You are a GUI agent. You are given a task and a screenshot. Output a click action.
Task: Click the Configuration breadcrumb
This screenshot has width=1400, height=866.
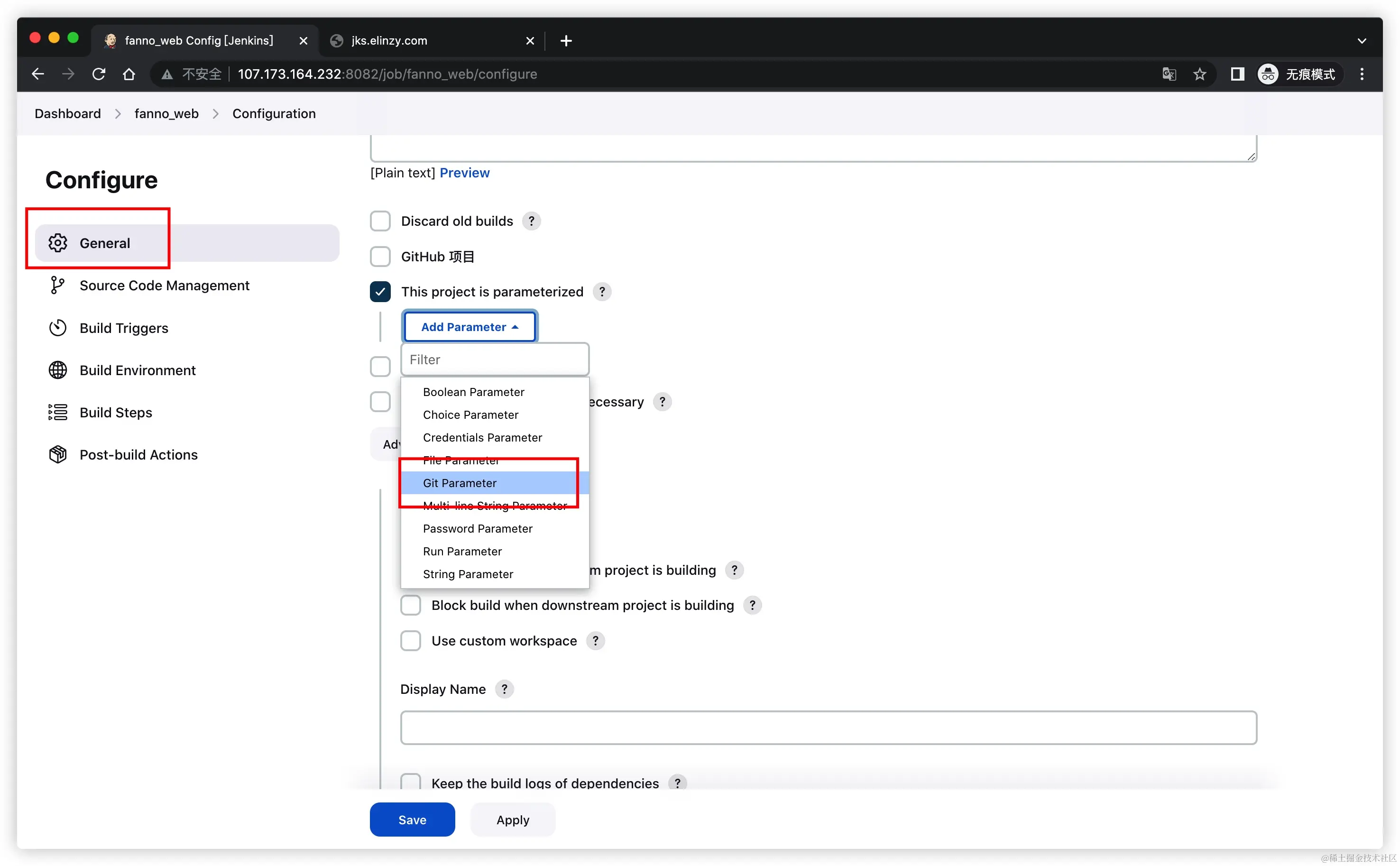(274, 113)
